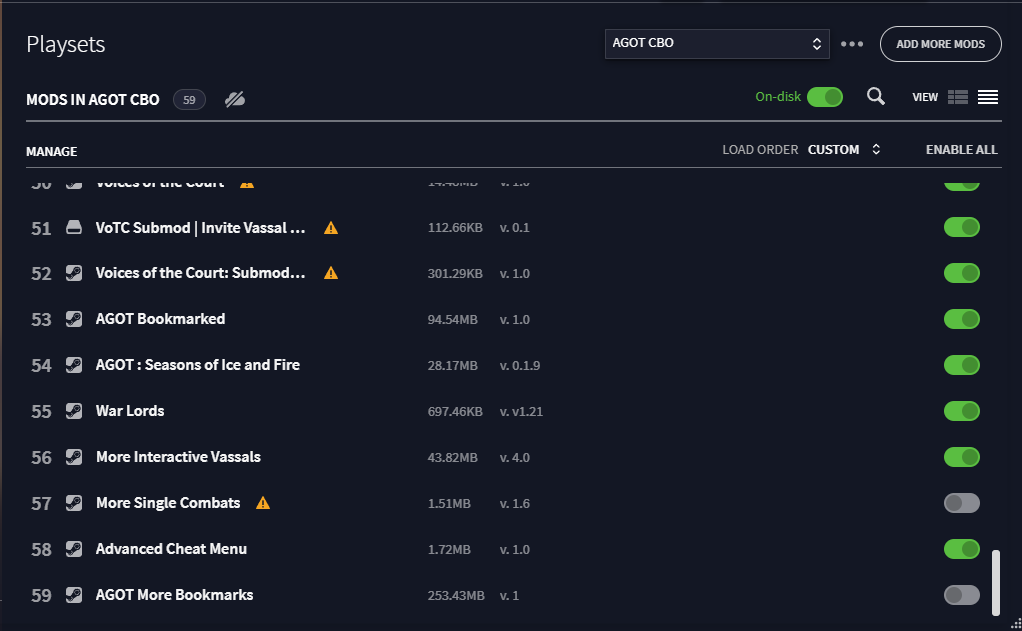Switch to detailed tile view icon
Viewport: 1022px width, 631px height.
coord(957,97)
